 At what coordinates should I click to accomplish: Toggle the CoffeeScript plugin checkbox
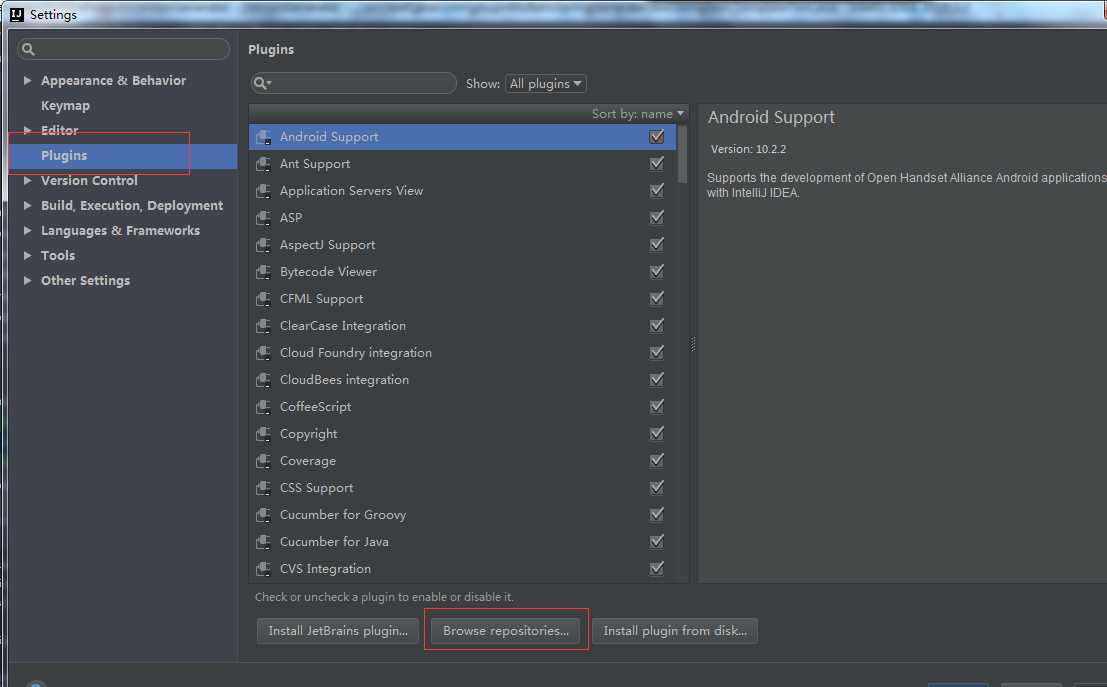(x=657, y=406)
